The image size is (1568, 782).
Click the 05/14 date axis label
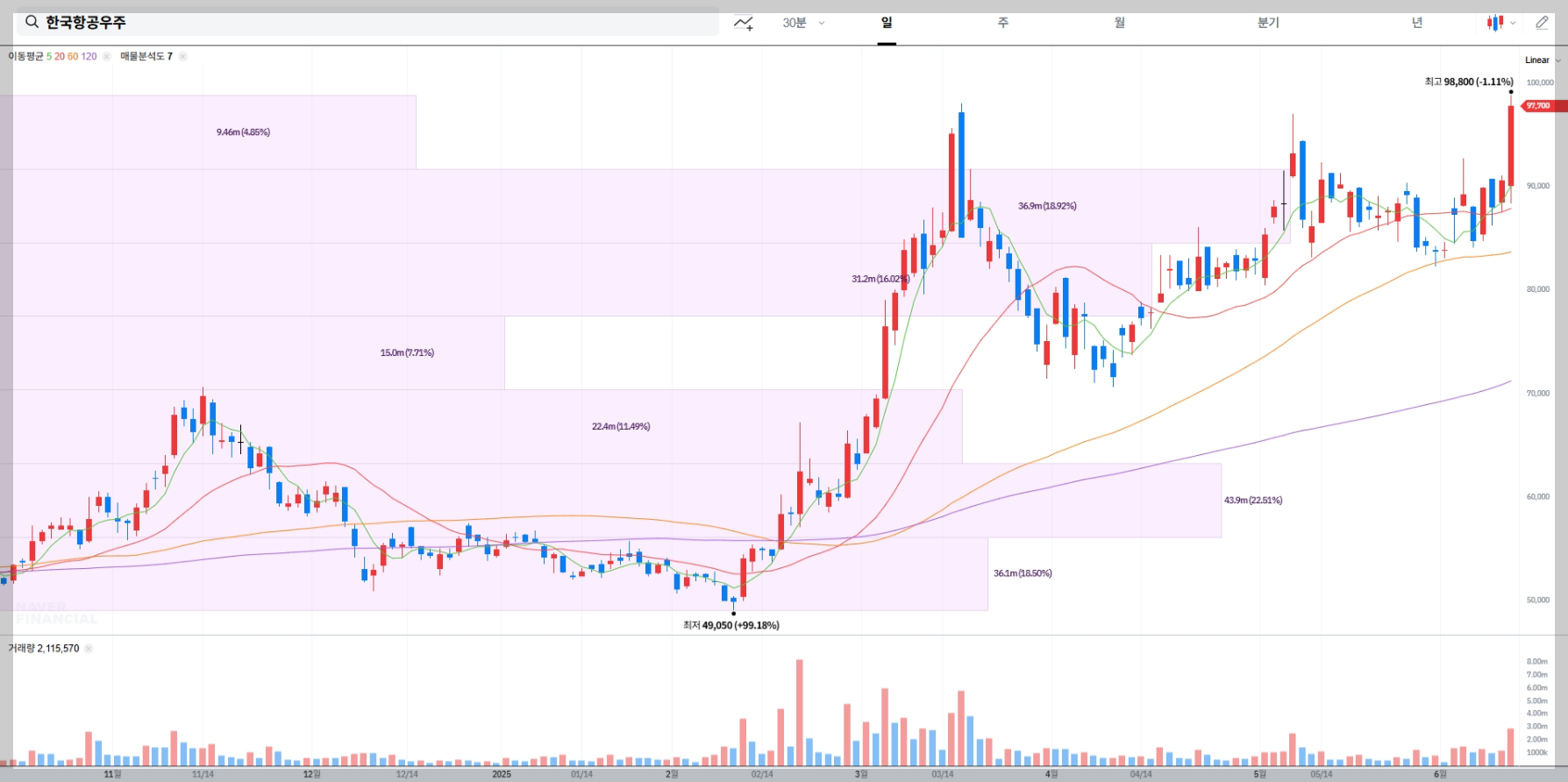tap(1322, 774)
